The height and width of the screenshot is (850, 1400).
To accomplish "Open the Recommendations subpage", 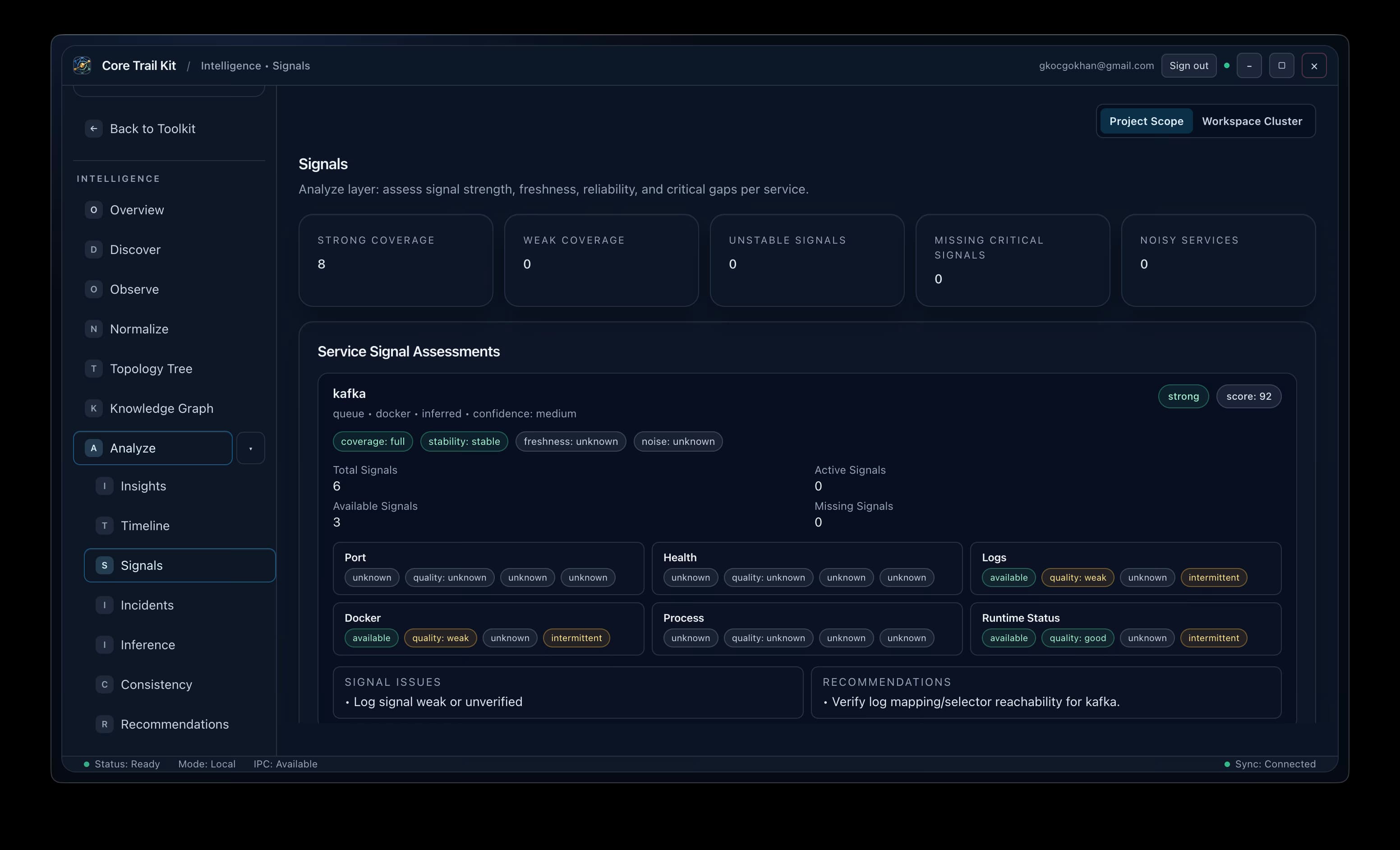I will click(x=180, y=725).
